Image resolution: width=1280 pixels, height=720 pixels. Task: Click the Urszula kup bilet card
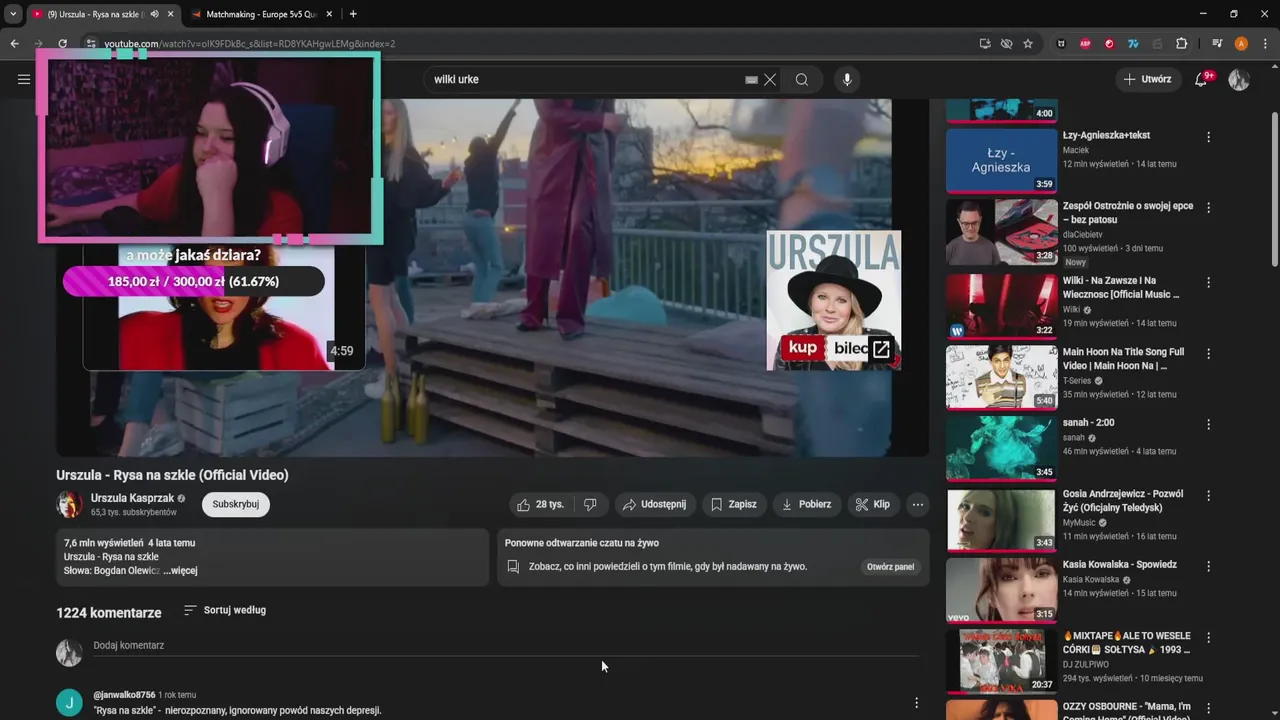pos(834,300)
